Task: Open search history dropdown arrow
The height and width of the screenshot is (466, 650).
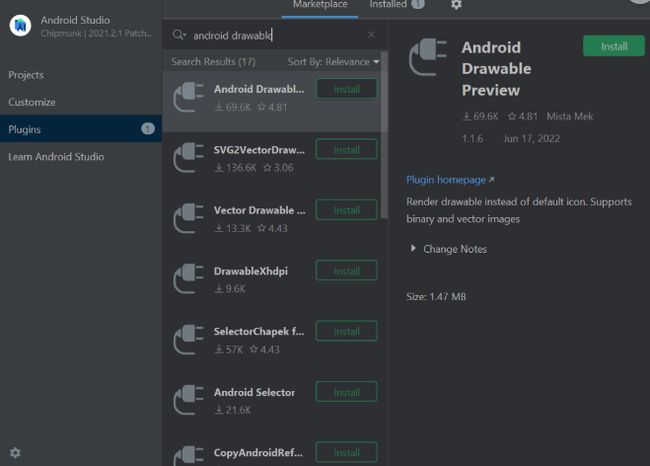Action: pos(184,35)
